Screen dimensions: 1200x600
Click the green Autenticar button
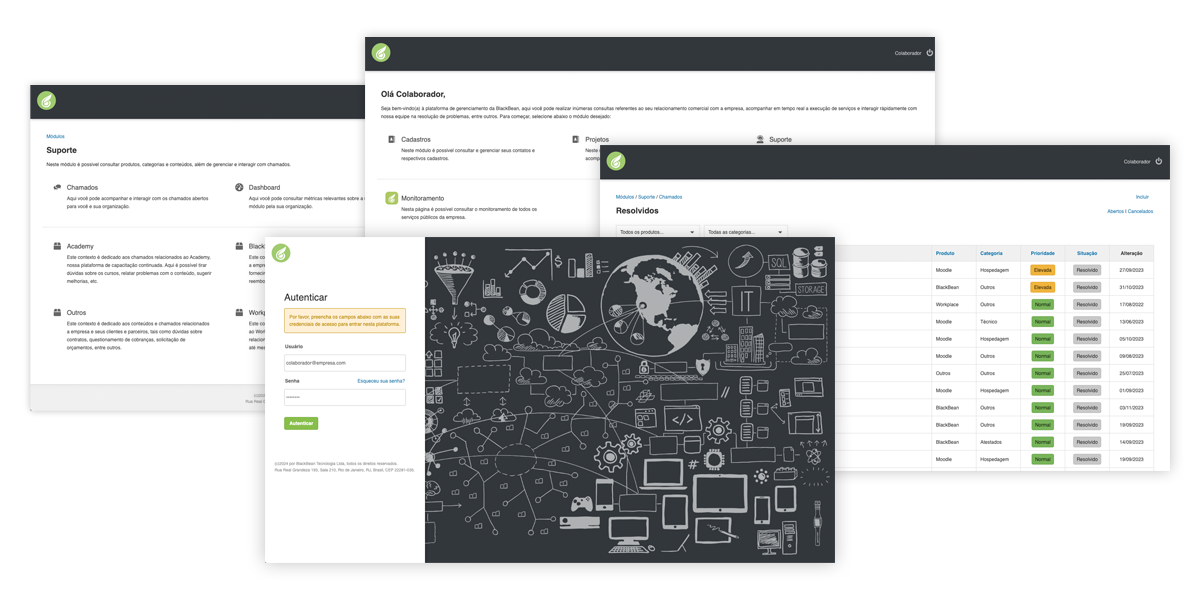tap(301, 424)
